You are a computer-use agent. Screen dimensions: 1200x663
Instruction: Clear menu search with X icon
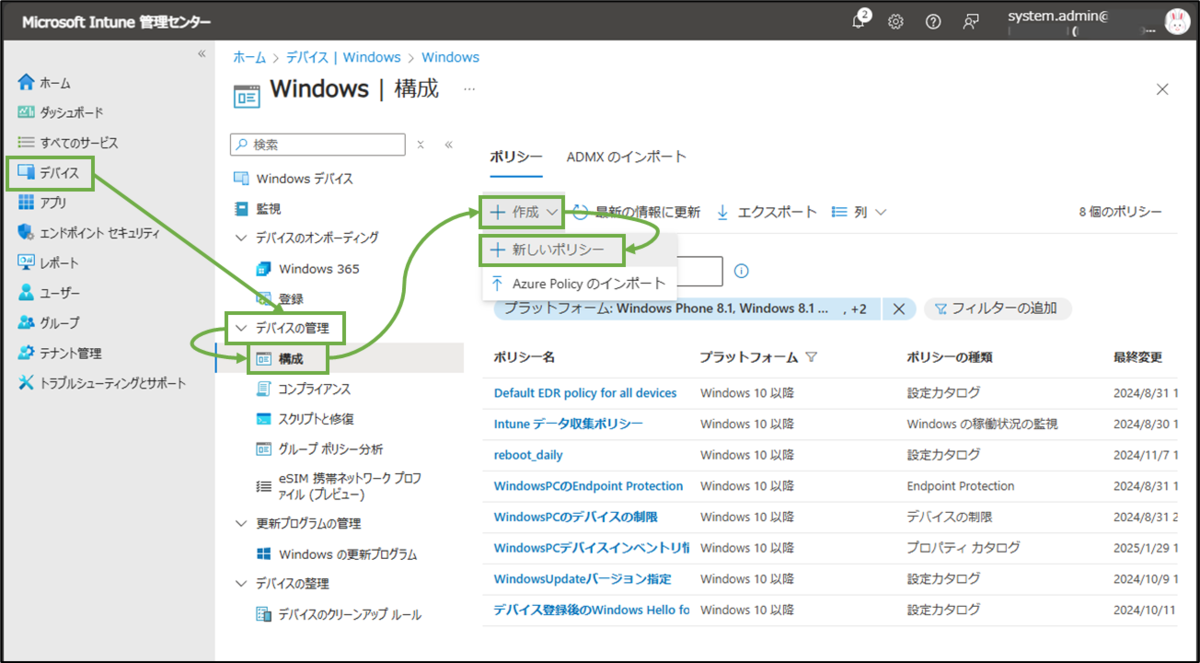coord(421,144)
